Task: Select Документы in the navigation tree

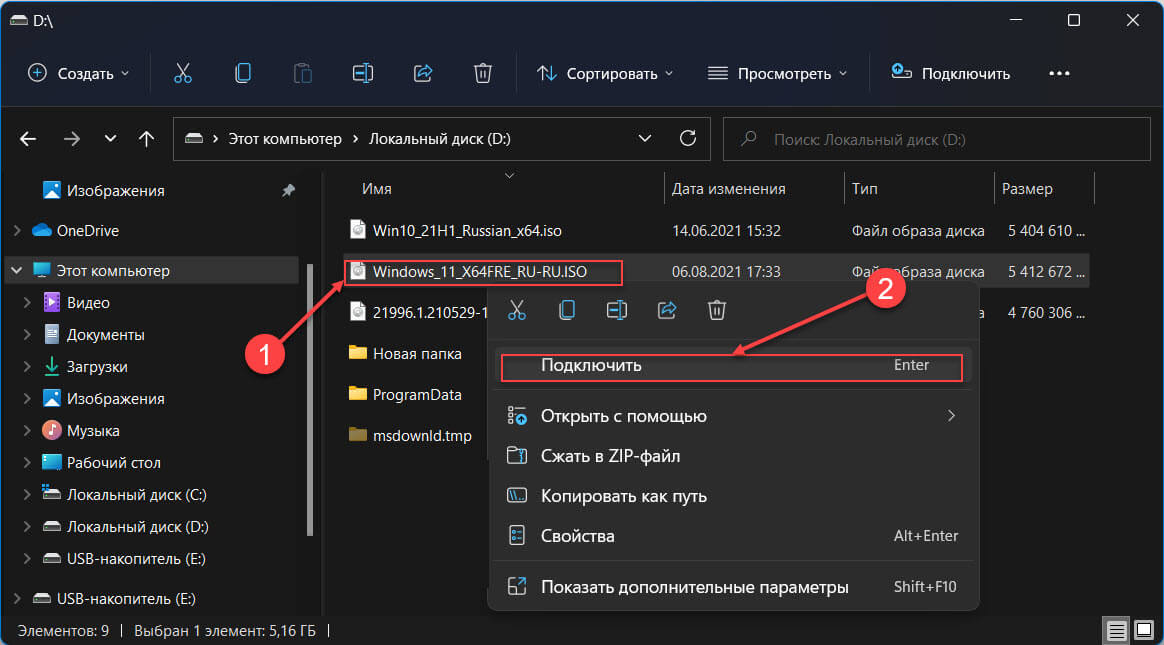Action: click(x=105, y=335)
